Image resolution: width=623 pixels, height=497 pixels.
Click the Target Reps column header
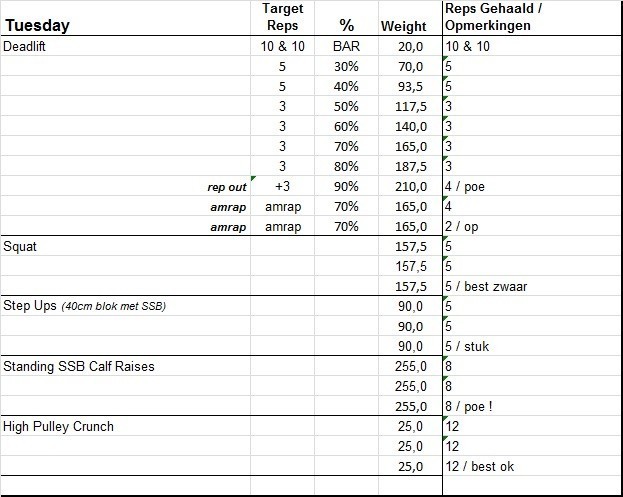282,17
